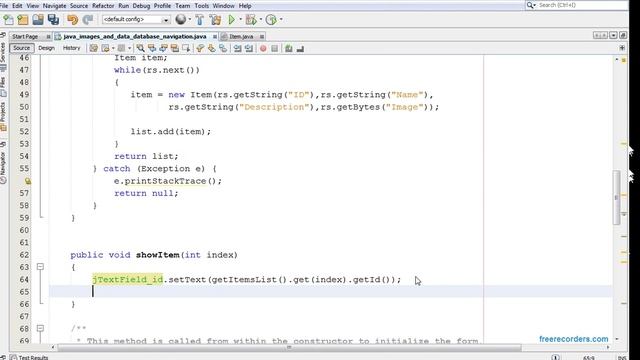The width and height of the screenshot is (640, 360).
Task: Open the Refactor menu
Action: point(103,6)
